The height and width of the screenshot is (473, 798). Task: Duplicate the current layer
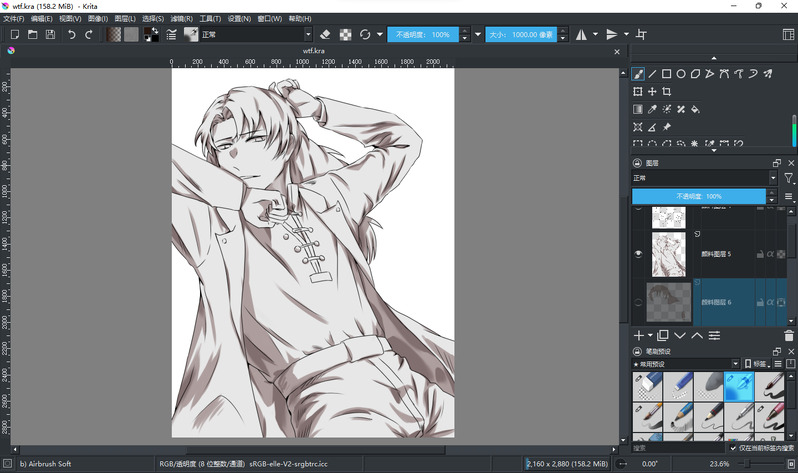(663, 336)
